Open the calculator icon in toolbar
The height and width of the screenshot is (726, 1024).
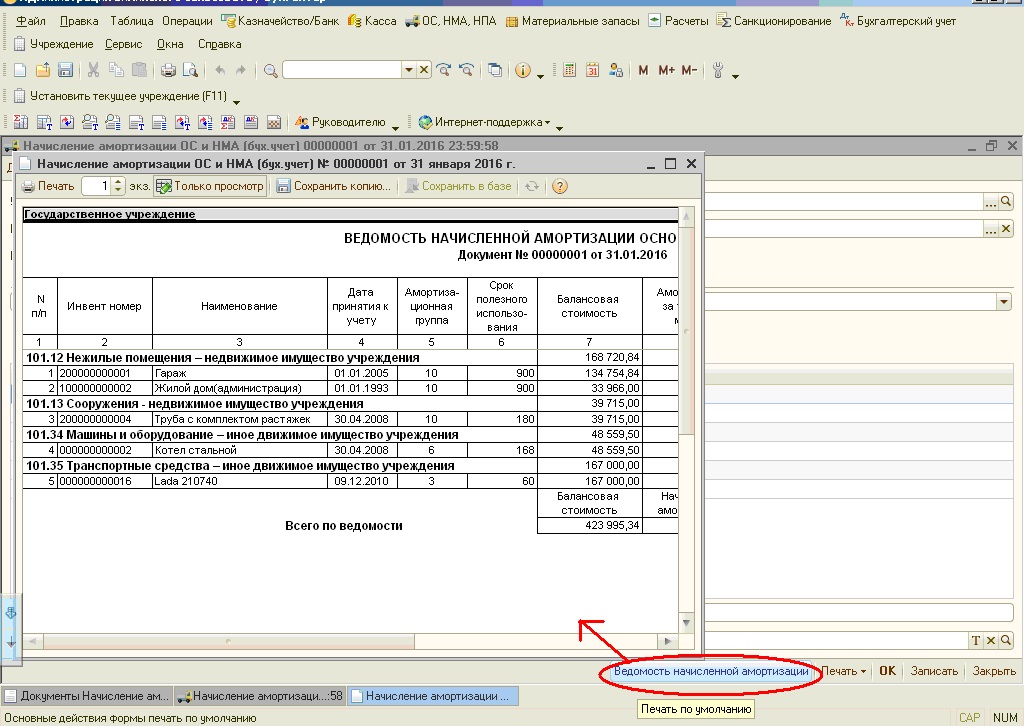(x=569, y=70)
